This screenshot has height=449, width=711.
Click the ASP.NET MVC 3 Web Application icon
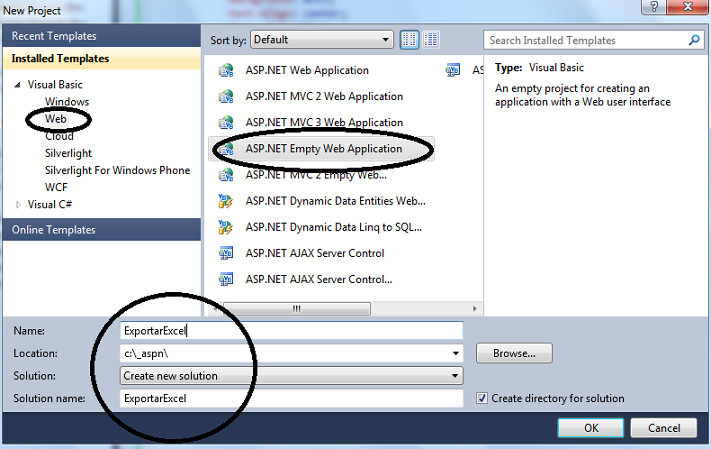click(226, 122)
